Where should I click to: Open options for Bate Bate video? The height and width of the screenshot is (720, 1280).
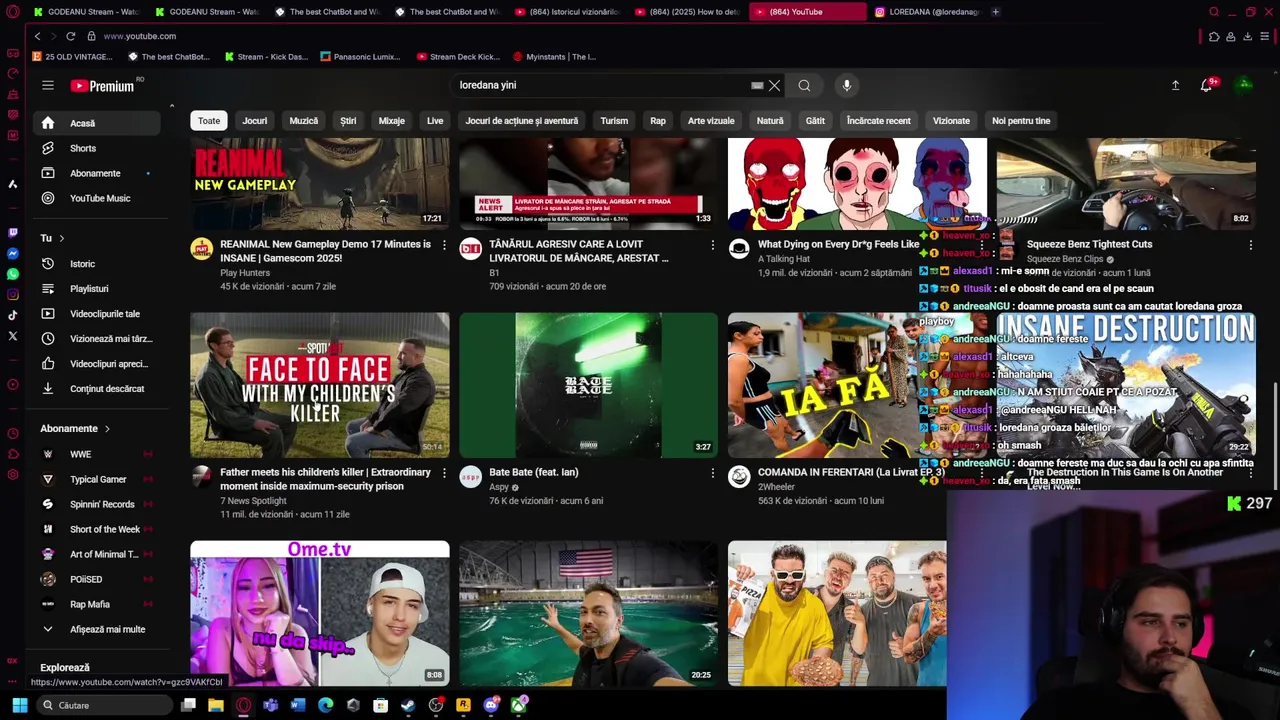point(713,473)
